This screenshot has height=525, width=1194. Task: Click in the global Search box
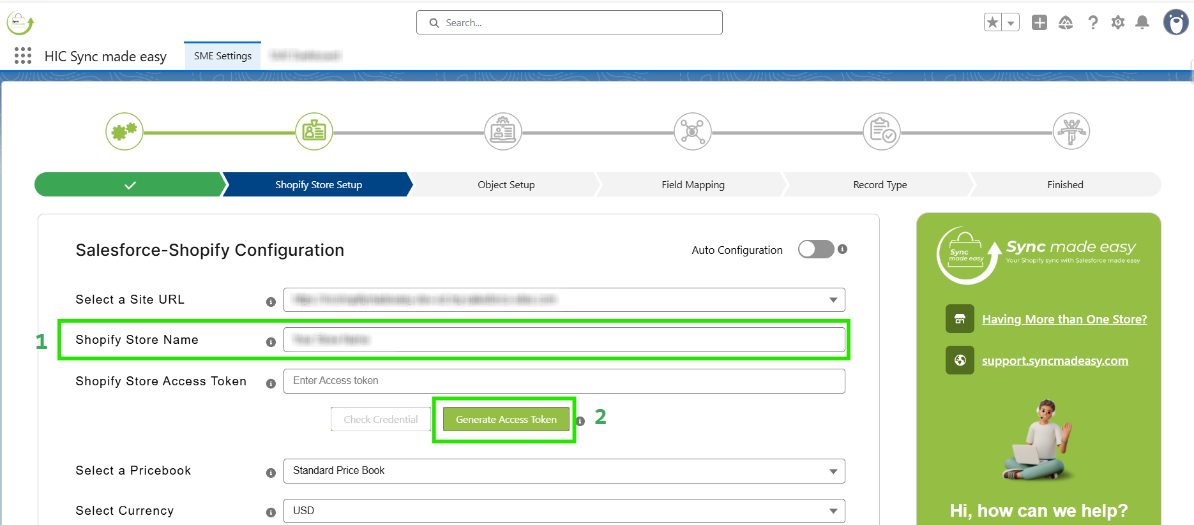tap(569, 23)
